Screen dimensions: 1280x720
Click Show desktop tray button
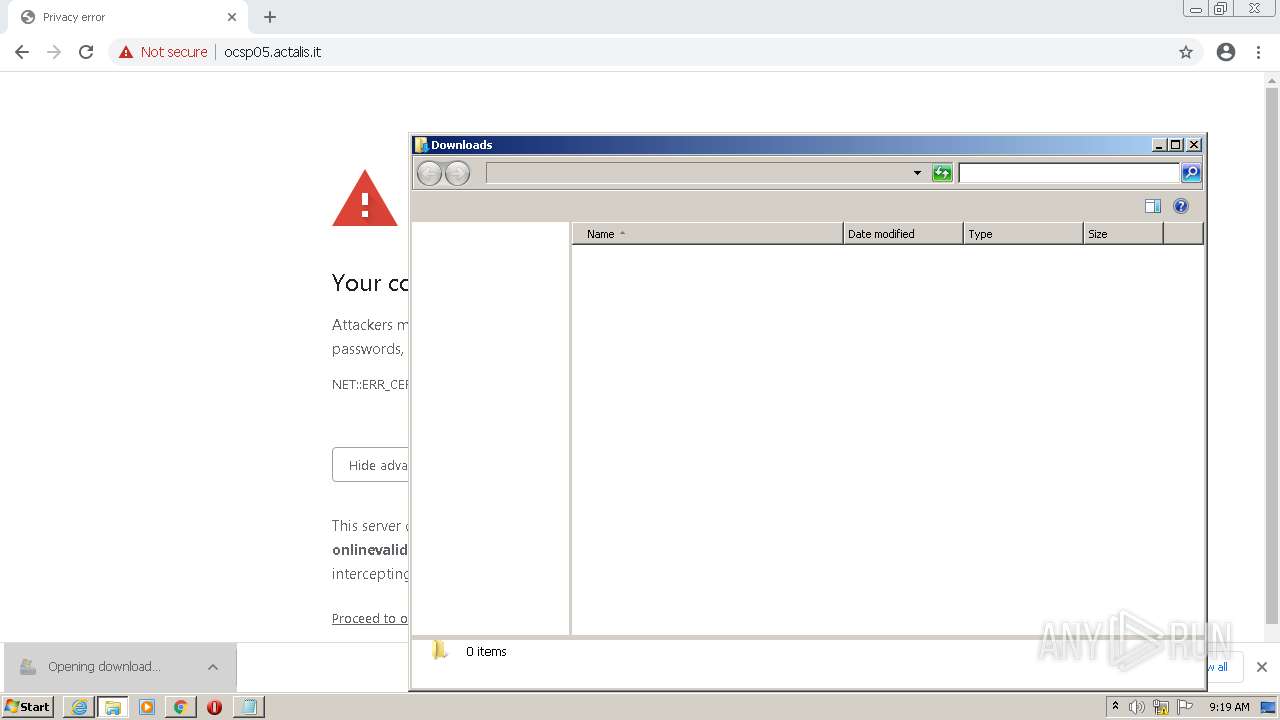[1268, 707]
